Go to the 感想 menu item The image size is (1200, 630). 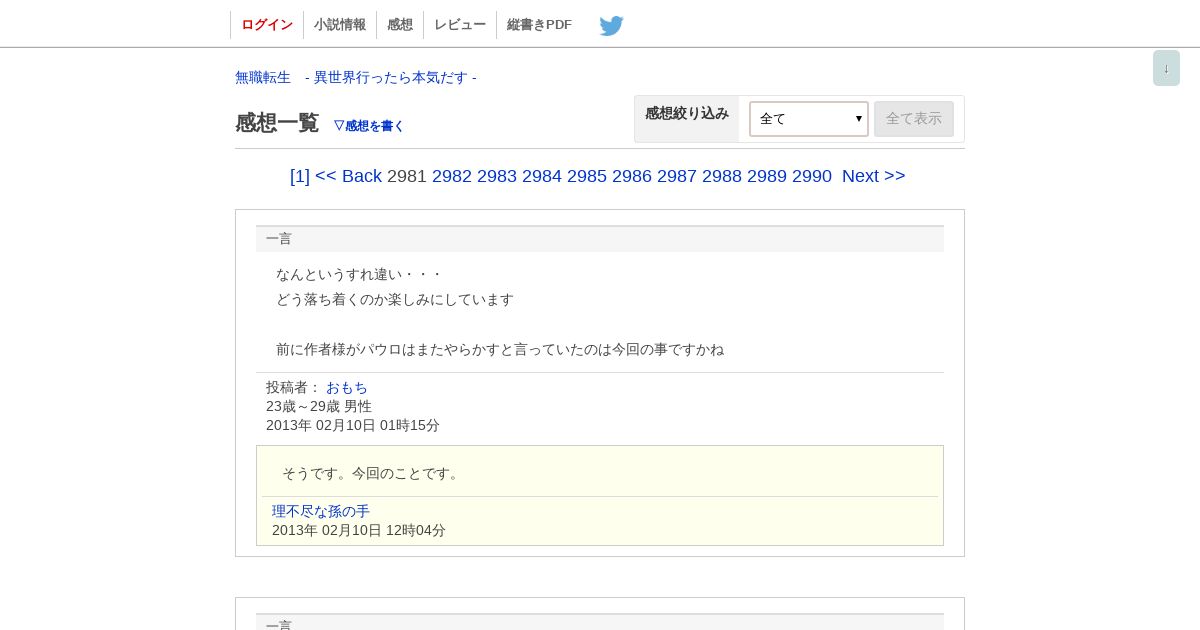point(400,25)
